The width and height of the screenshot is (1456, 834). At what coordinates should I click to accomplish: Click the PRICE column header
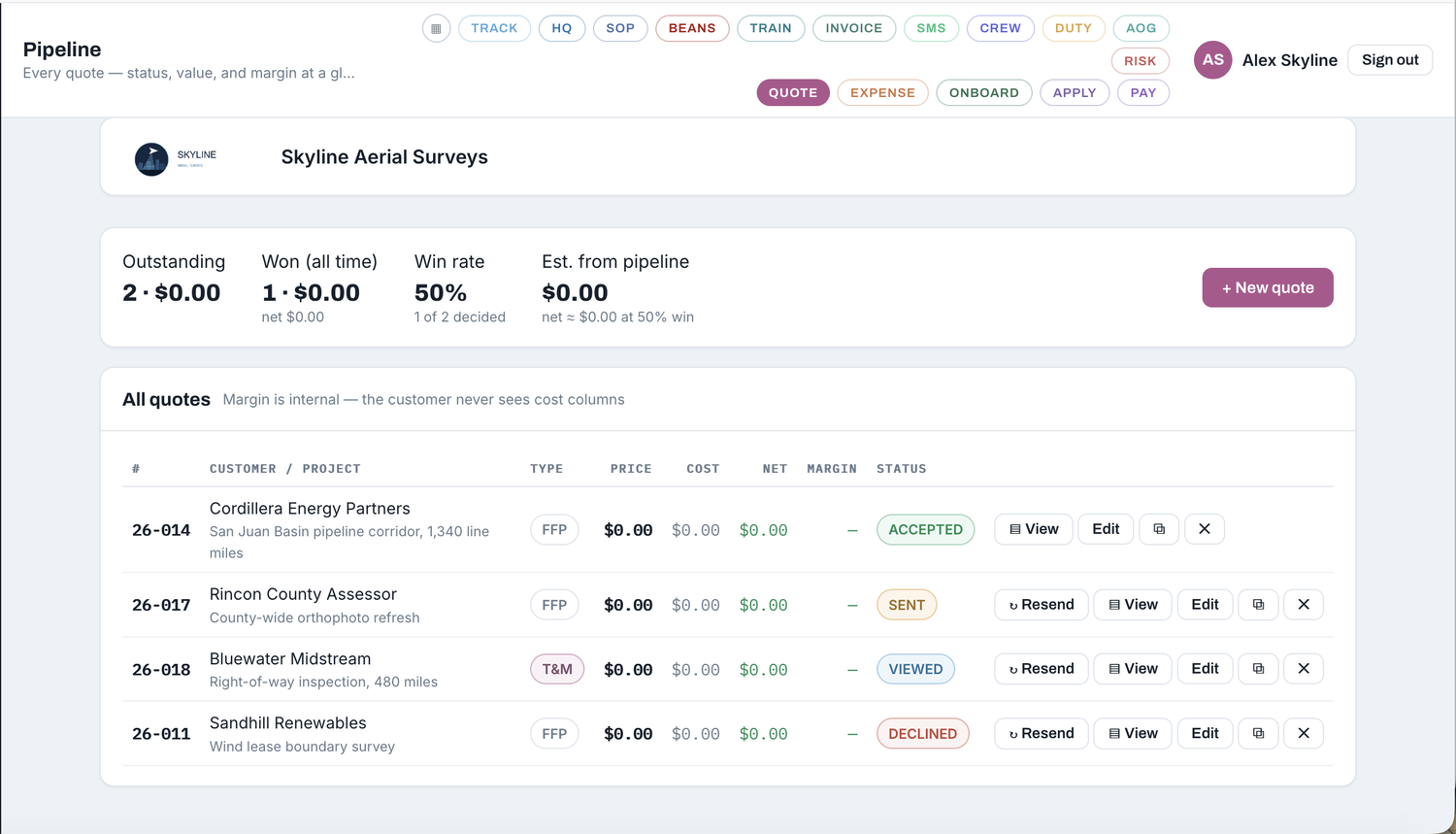click(631, 469)
